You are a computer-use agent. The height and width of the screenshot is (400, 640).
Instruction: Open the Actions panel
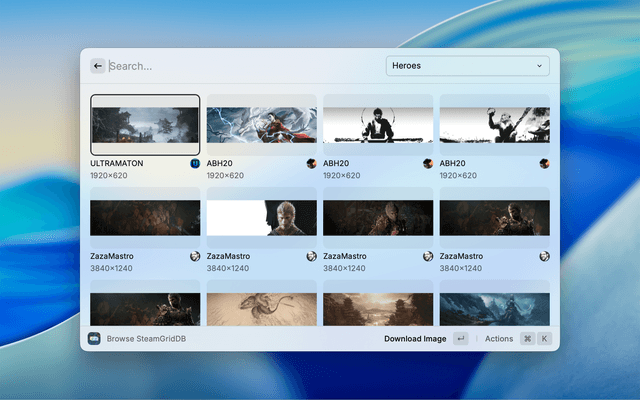499,339
